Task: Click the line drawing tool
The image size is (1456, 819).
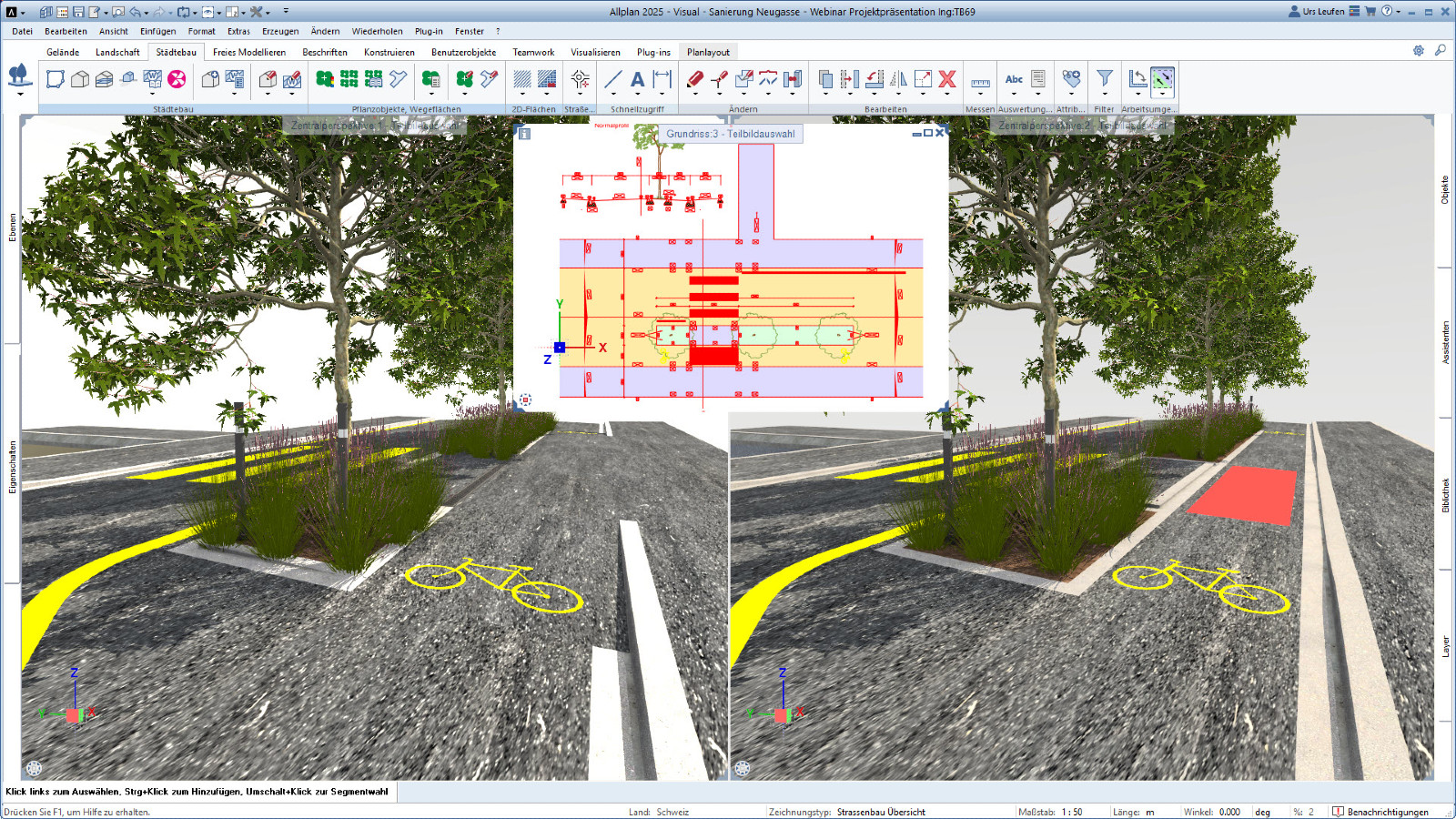Action: click(x=613, y=79)
